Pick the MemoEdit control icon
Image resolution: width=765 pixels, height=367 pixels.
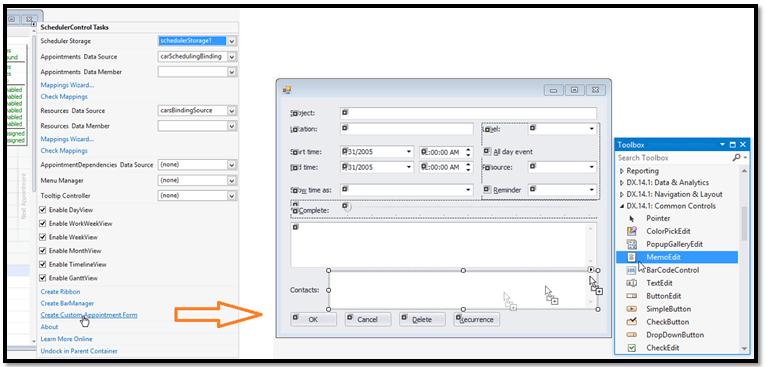point(631,257)
